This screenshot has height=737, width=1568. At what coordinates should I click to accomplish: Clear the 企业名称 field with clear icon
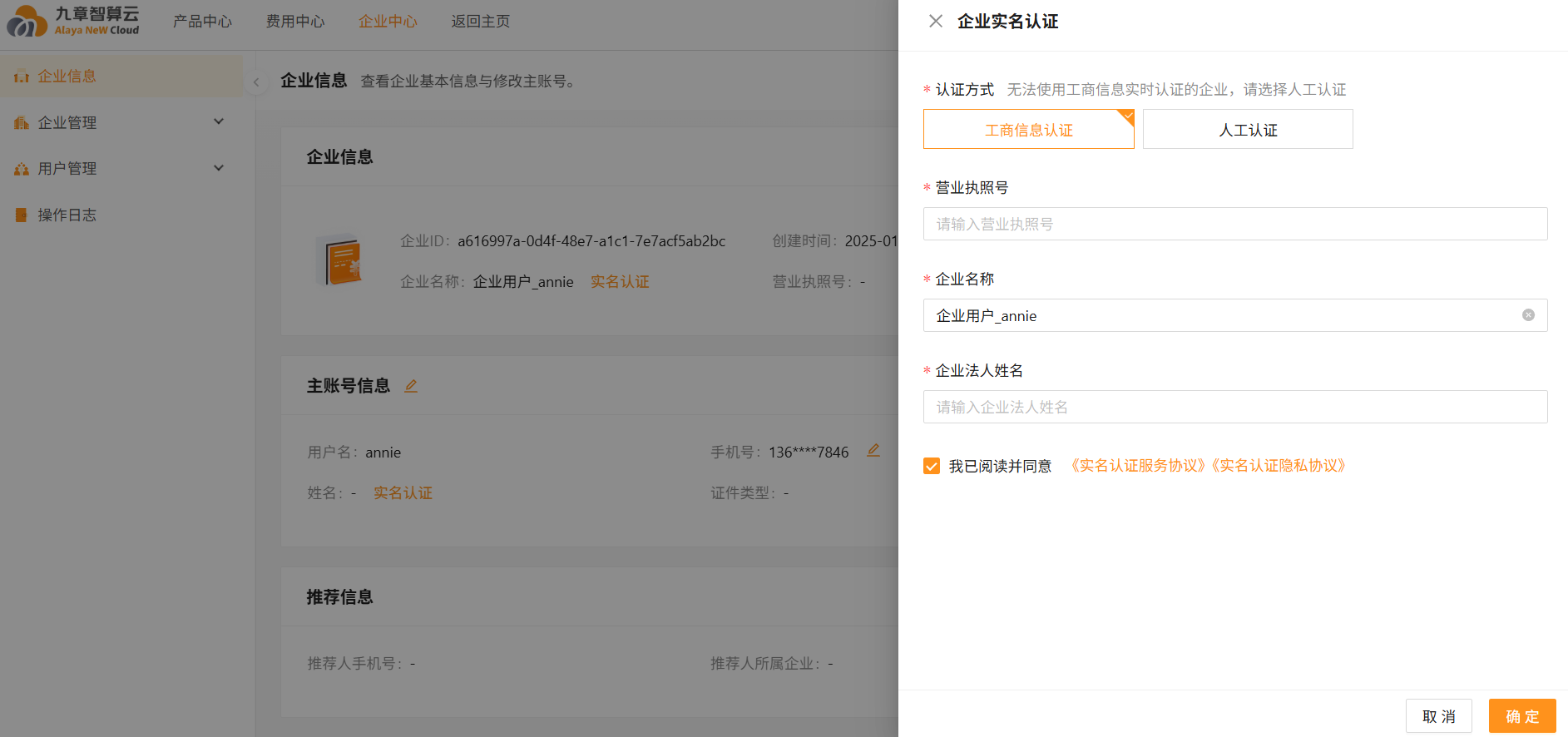click(1528, 315)
